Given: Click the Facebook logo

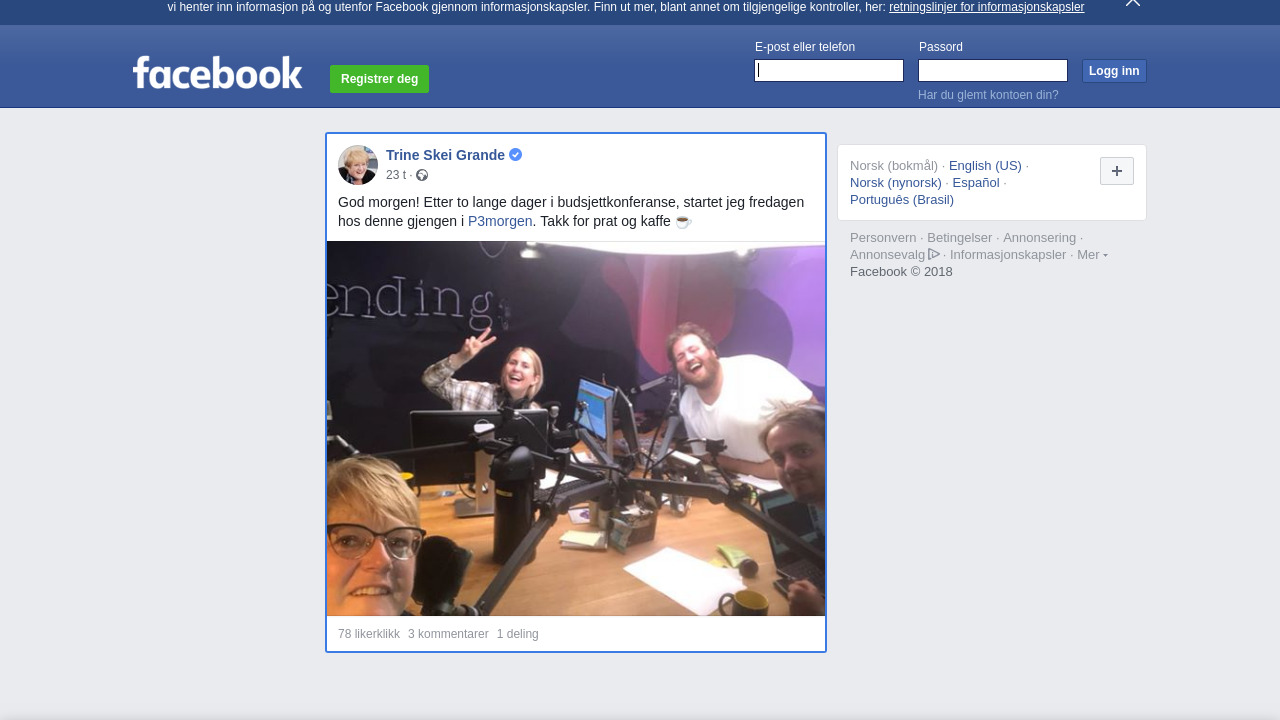Looking at the screenshot, I should 217,73.
